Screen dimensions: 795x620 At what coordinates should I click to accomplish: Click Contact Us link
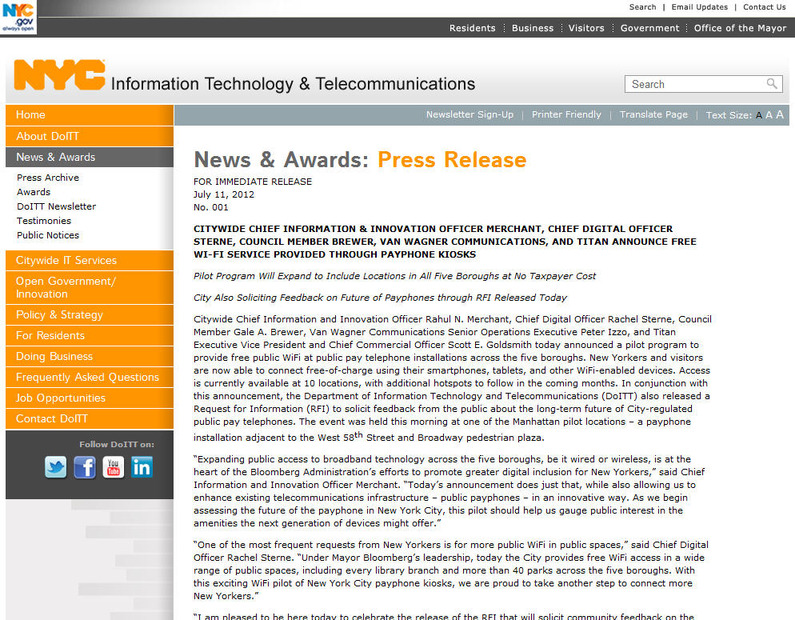[x=764, y=7]
